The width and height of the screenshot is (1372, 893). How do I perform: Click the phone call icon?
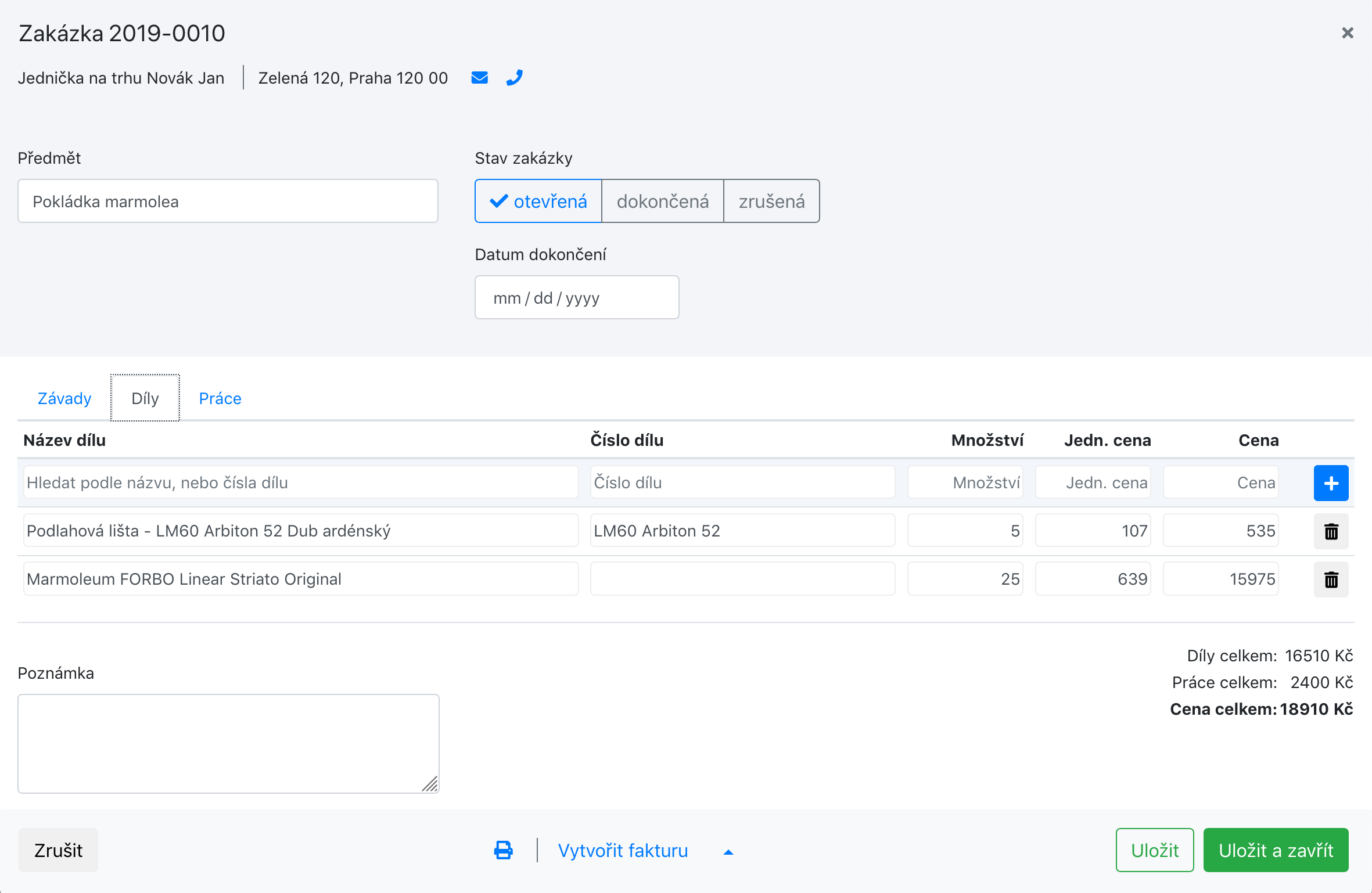click(515, 78)
